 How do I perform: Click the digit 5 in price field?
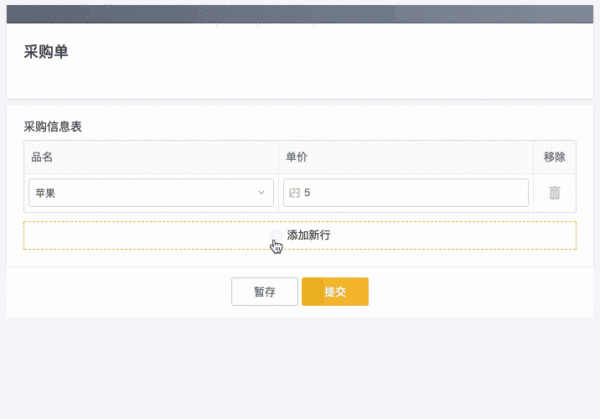tap(307, 193)
